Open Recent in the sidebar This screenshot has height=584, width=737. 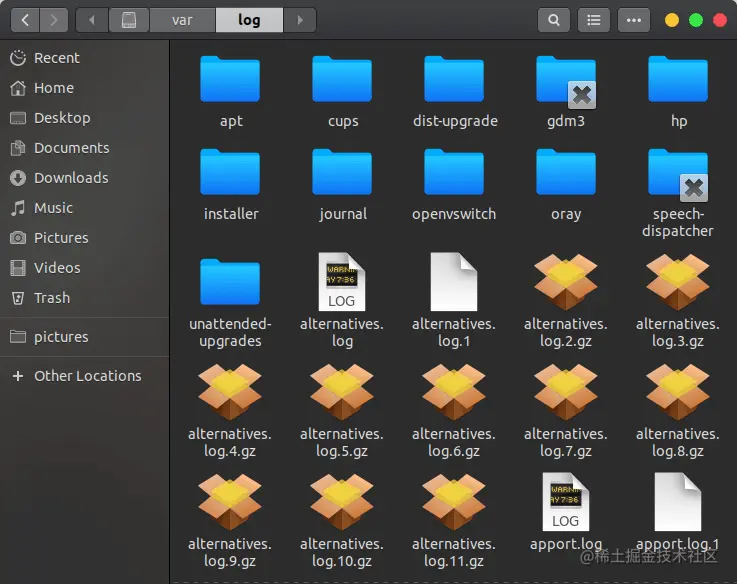85,58
